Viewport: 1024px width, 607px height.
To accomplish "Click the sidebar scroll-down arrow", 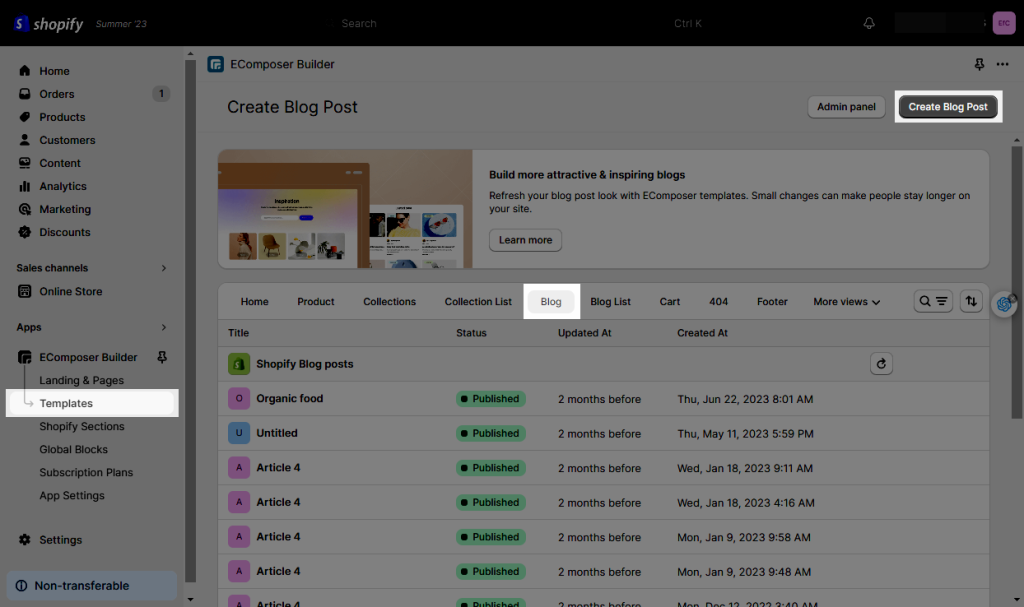I will pos(190,599).
